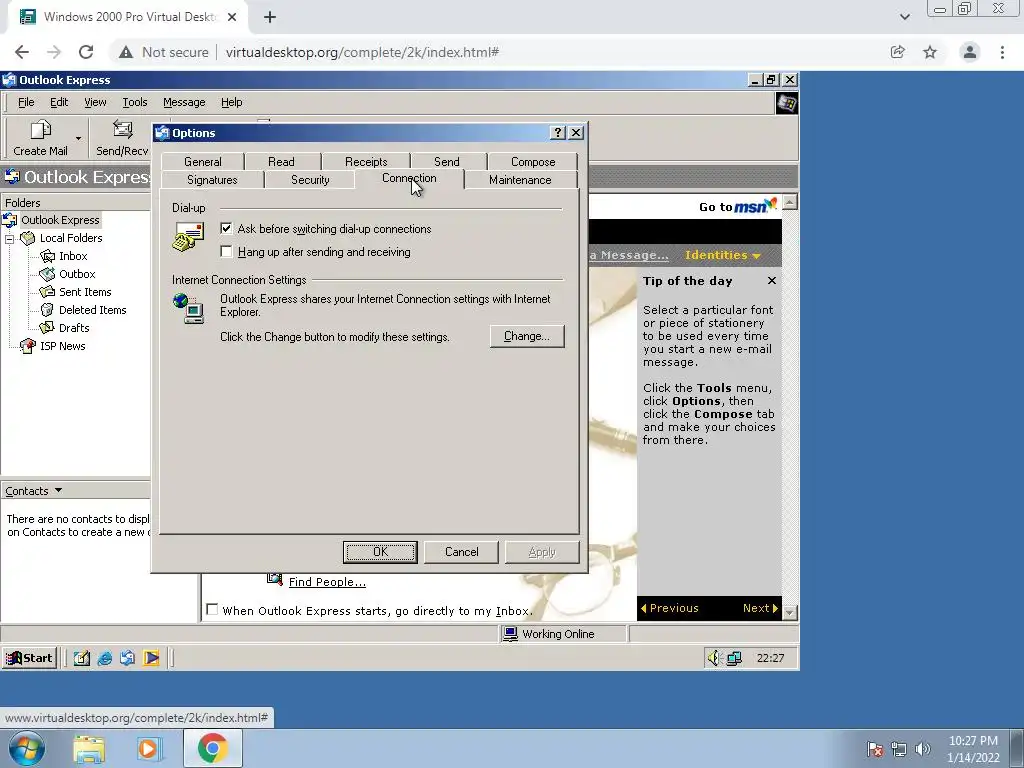Launch Outlook Express from quick launch
Viewport: 1024px width, 768px height.
click(x=127, y=658)
